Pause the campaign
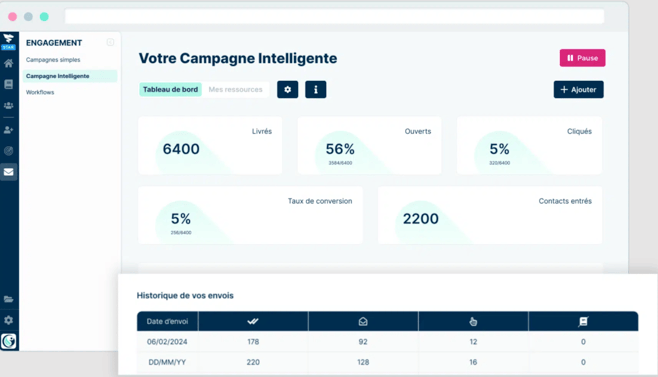This screenshot has height=377, width=658. (x=582, y=58)
